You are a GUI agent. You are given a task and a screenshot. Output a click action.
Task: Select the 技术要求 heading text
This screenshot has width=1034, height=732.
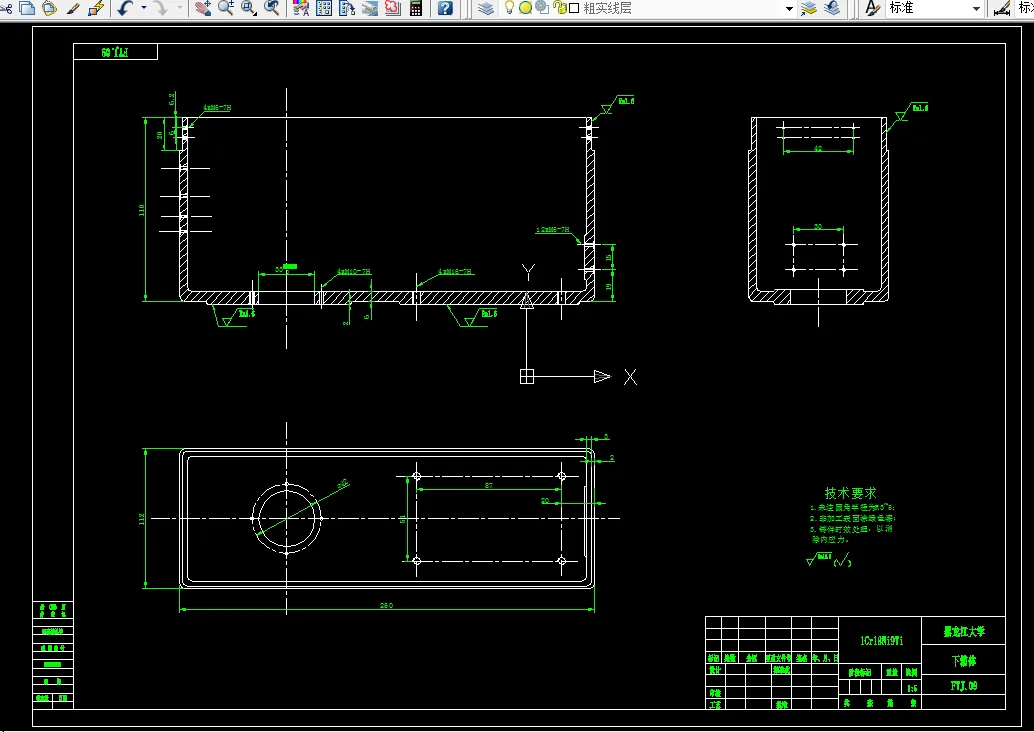851,493
